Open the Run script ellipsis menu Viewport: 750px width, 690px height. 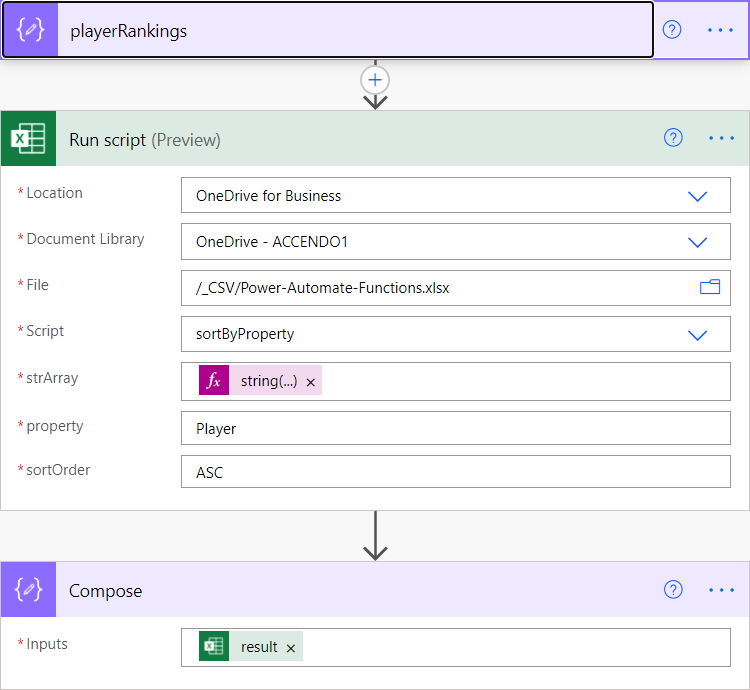pyautogui.click(x=721, y=138)
